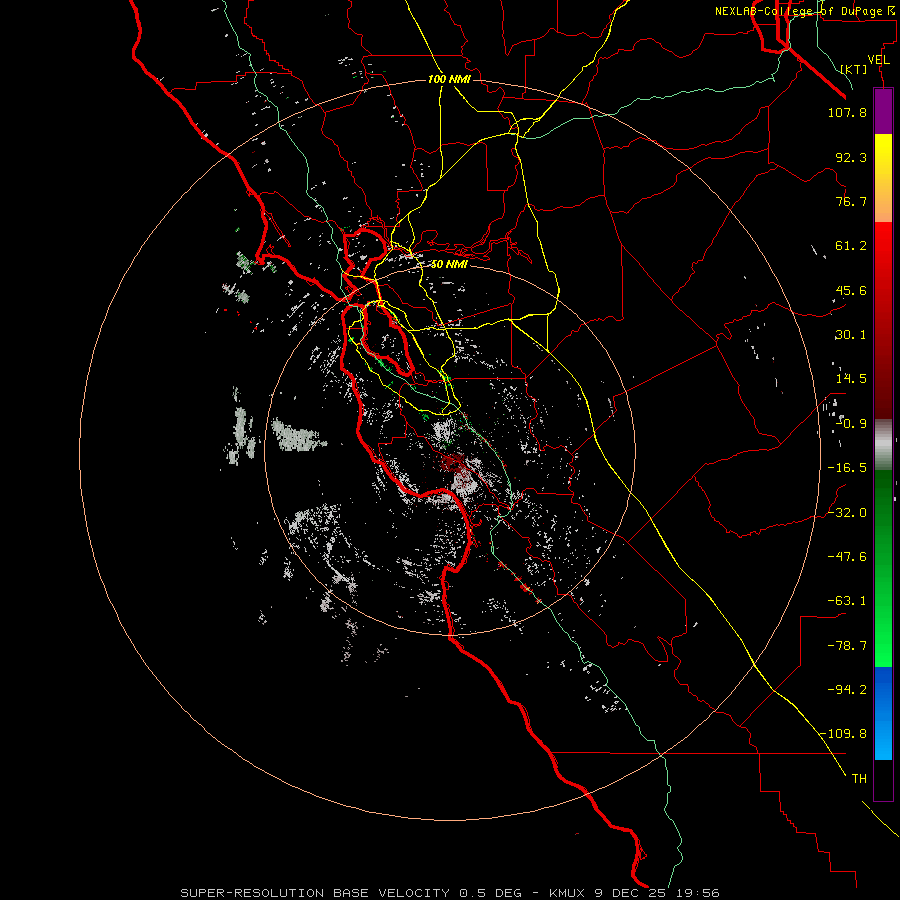
Task: Select the 30.1 velocity legend value
Action: click(851, 335)
